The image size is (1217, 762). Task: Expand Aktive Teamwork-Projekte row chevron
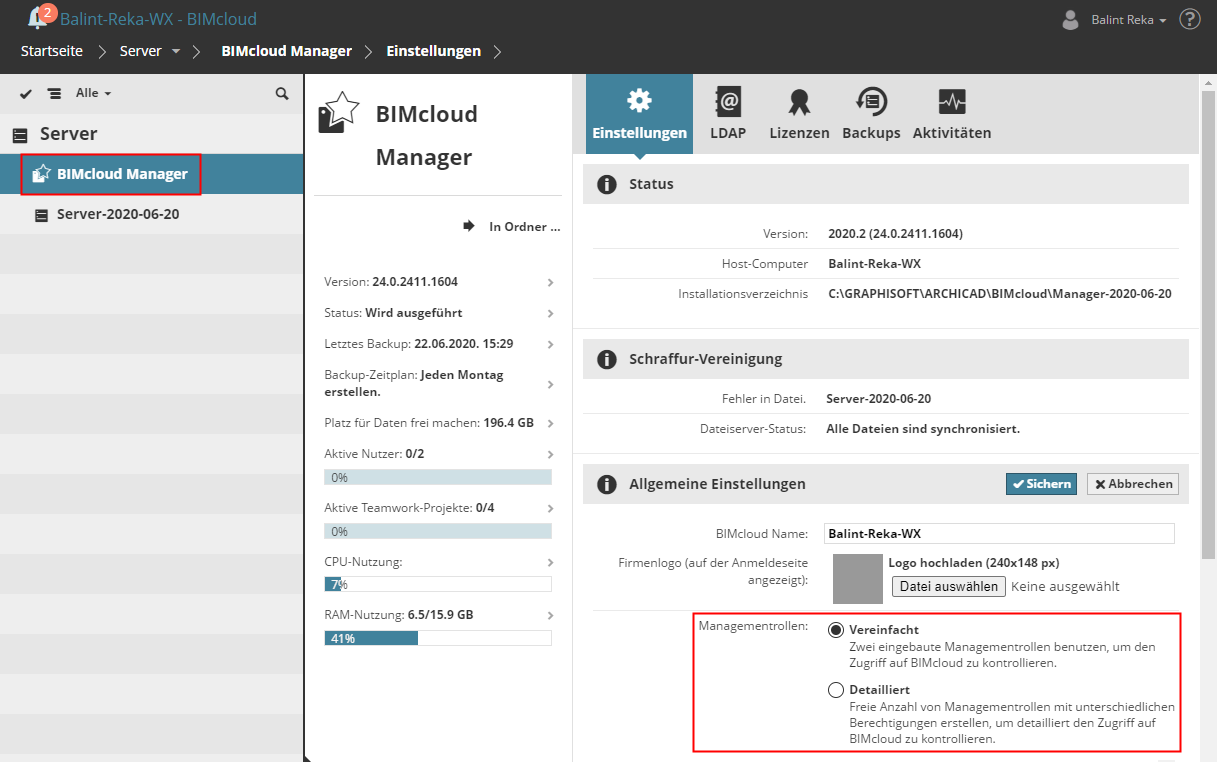551,508
